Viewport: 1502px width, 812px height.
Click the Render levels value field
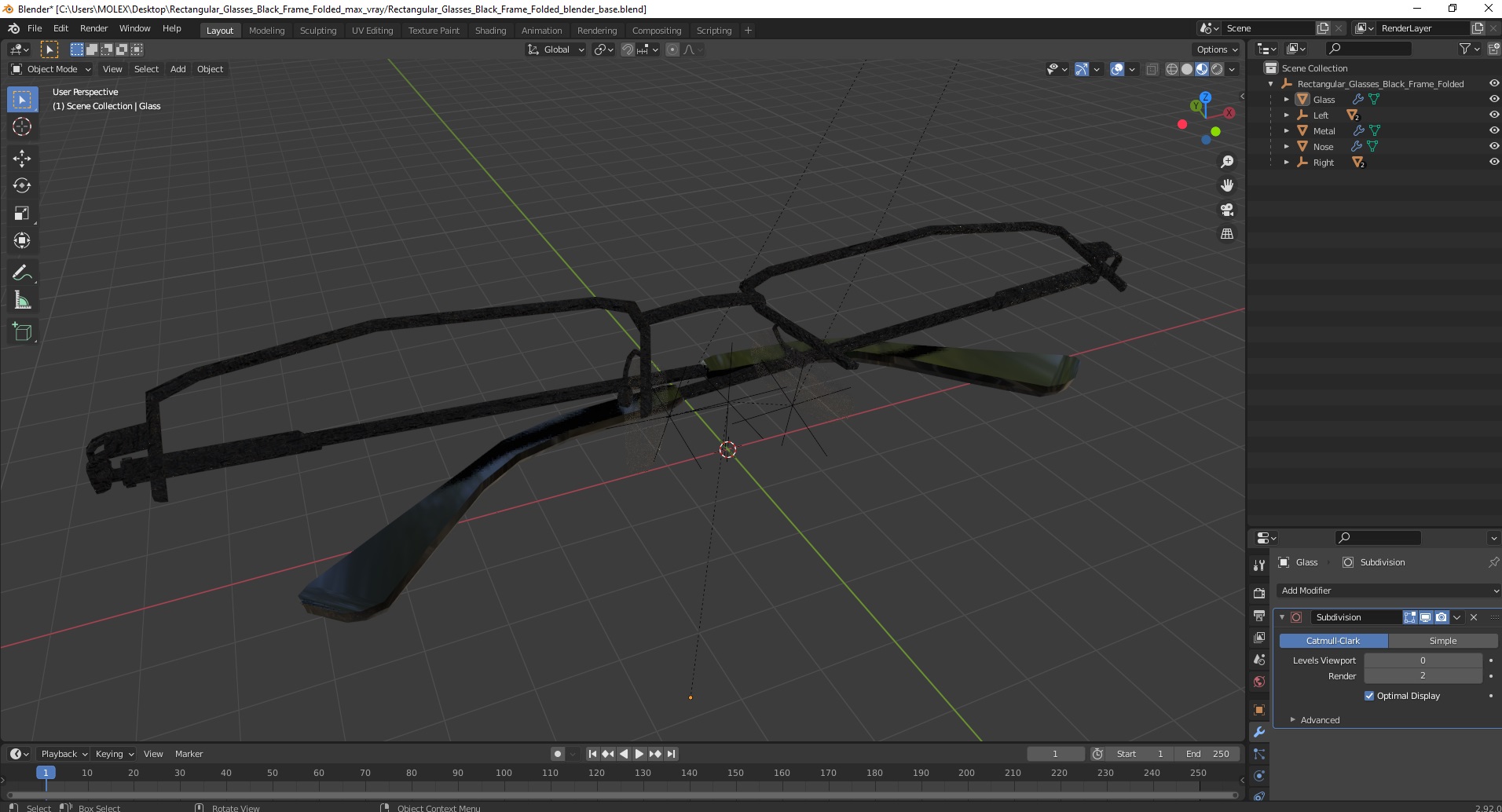(x=1423, y=675)
